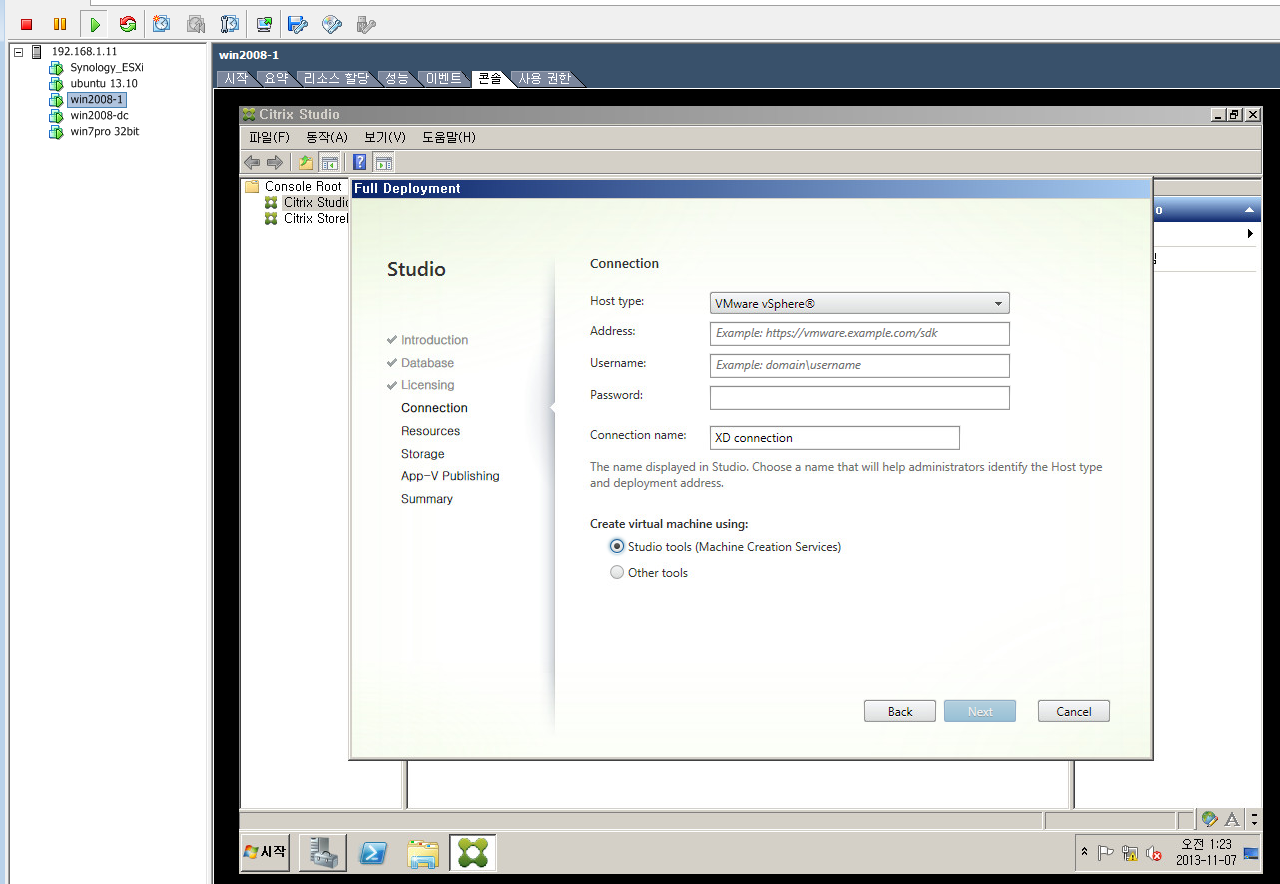The height and width of the screenshot is (884, 1280).
Task: Collapse the actions pane header arrow
Action: click(x=1248, y=210)
